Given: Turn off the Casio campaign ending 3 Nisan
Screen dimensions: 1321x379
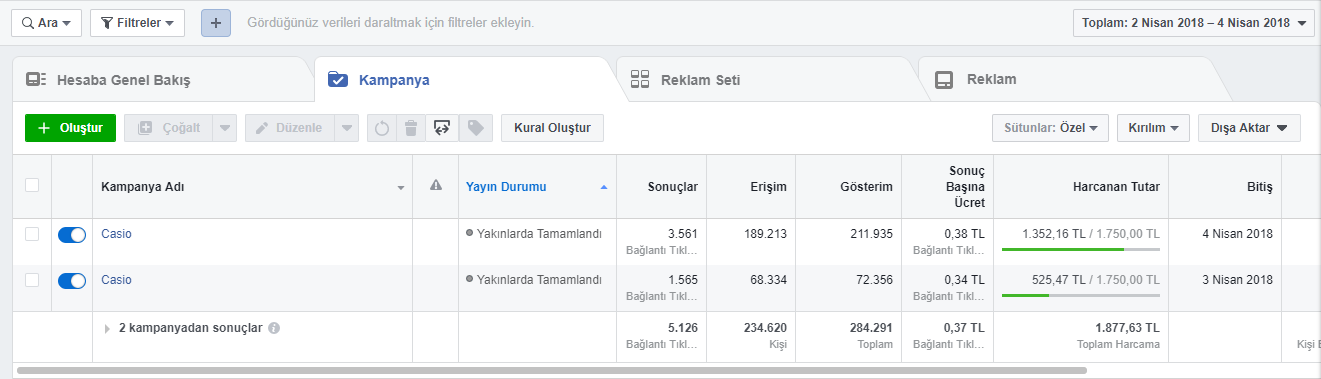Looking at the screenshot, I should click(72, 281).
